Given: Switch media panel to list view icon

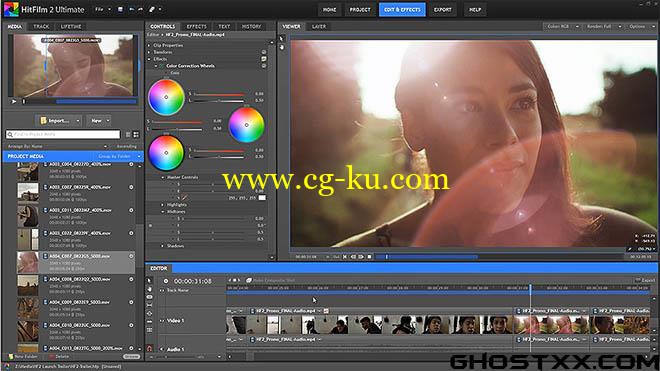Looking at the screenshot, I should pos(128,134).
